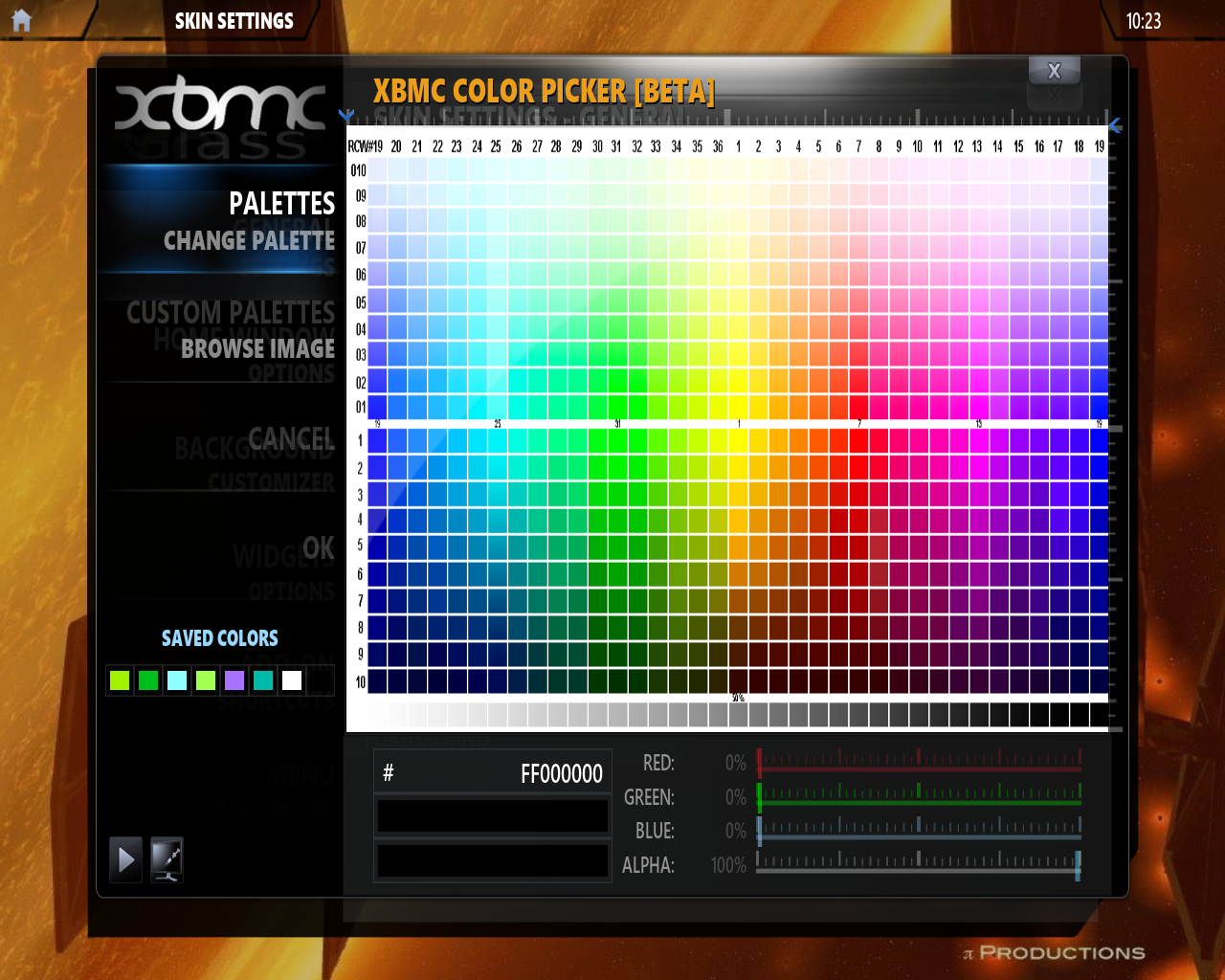Pick magenta in column 13 row 1
This screenshot has height=980, width=1225.
tap(978, 440)
